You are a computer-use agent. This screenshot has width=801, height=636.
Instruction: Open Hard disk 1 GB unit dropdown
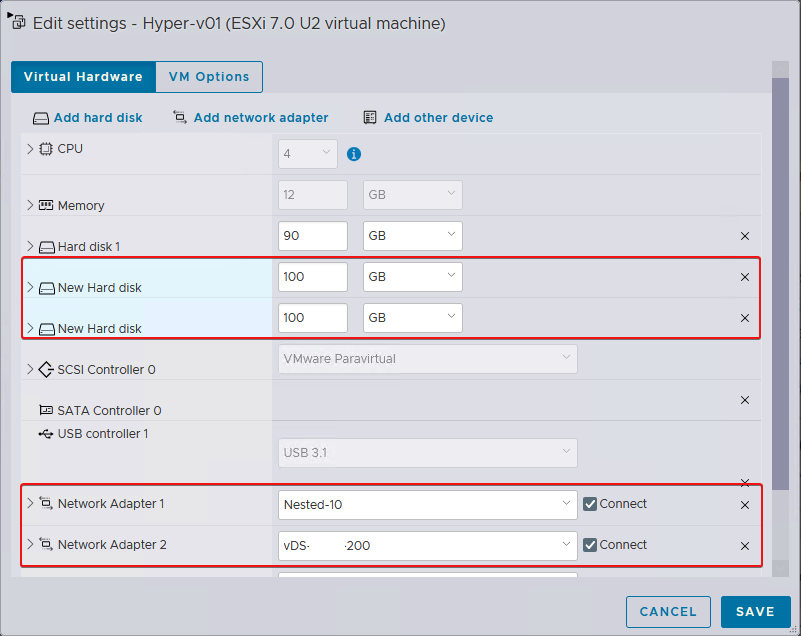[x=412, y=236]
